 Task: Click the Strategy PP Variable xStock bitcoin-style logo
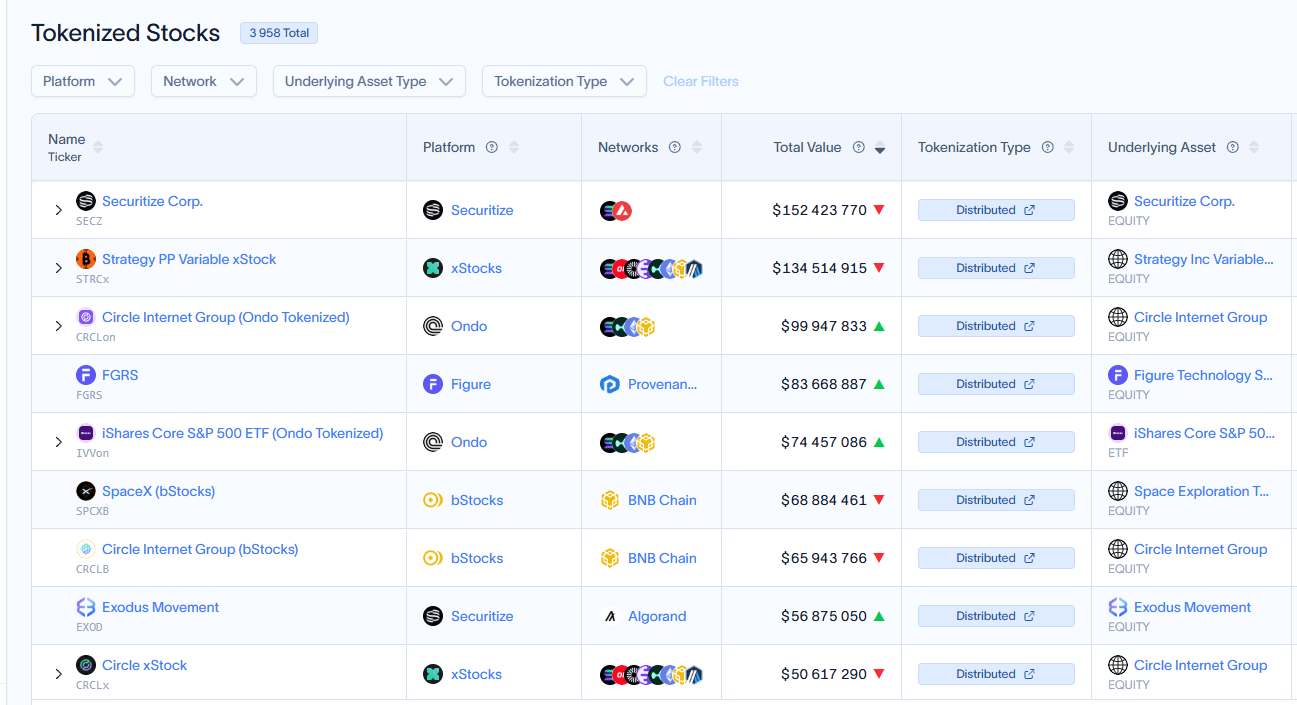[x=86, y=259]
